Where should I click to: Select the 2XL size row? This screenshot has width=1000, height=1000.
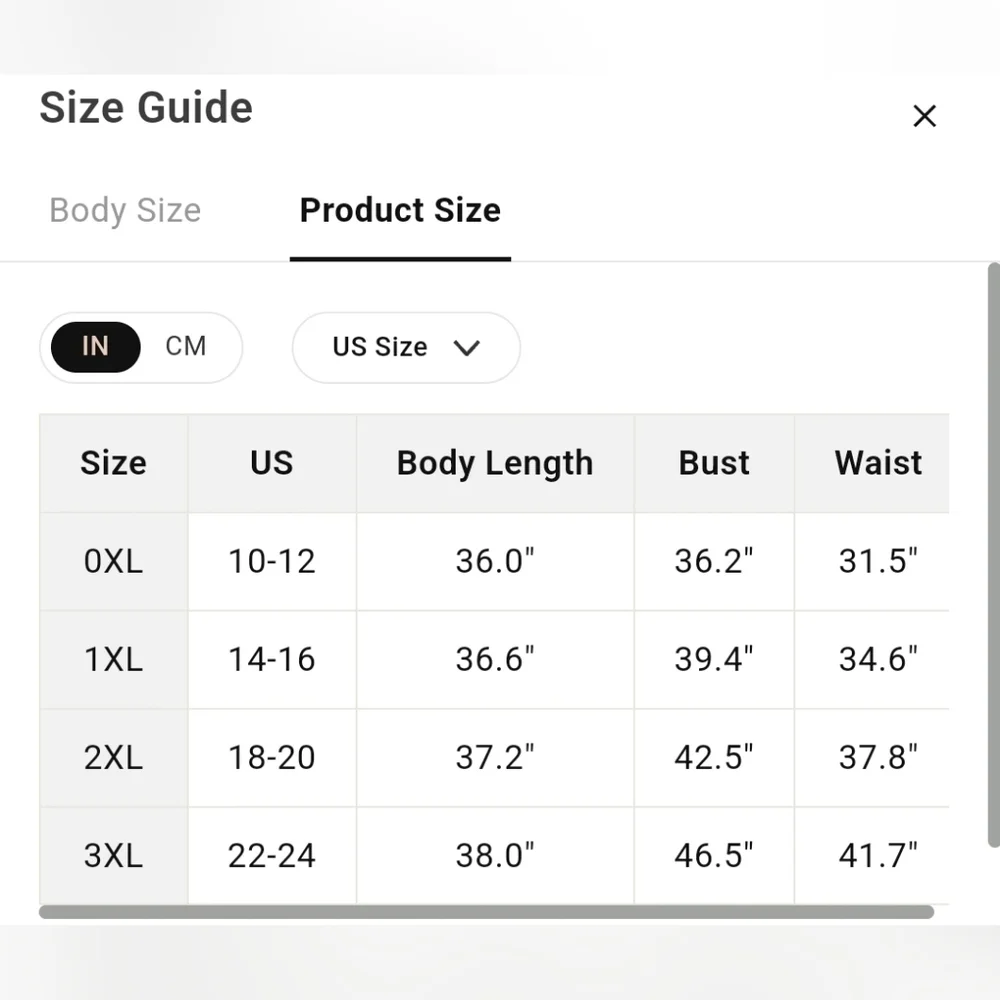tap(494, 758)
